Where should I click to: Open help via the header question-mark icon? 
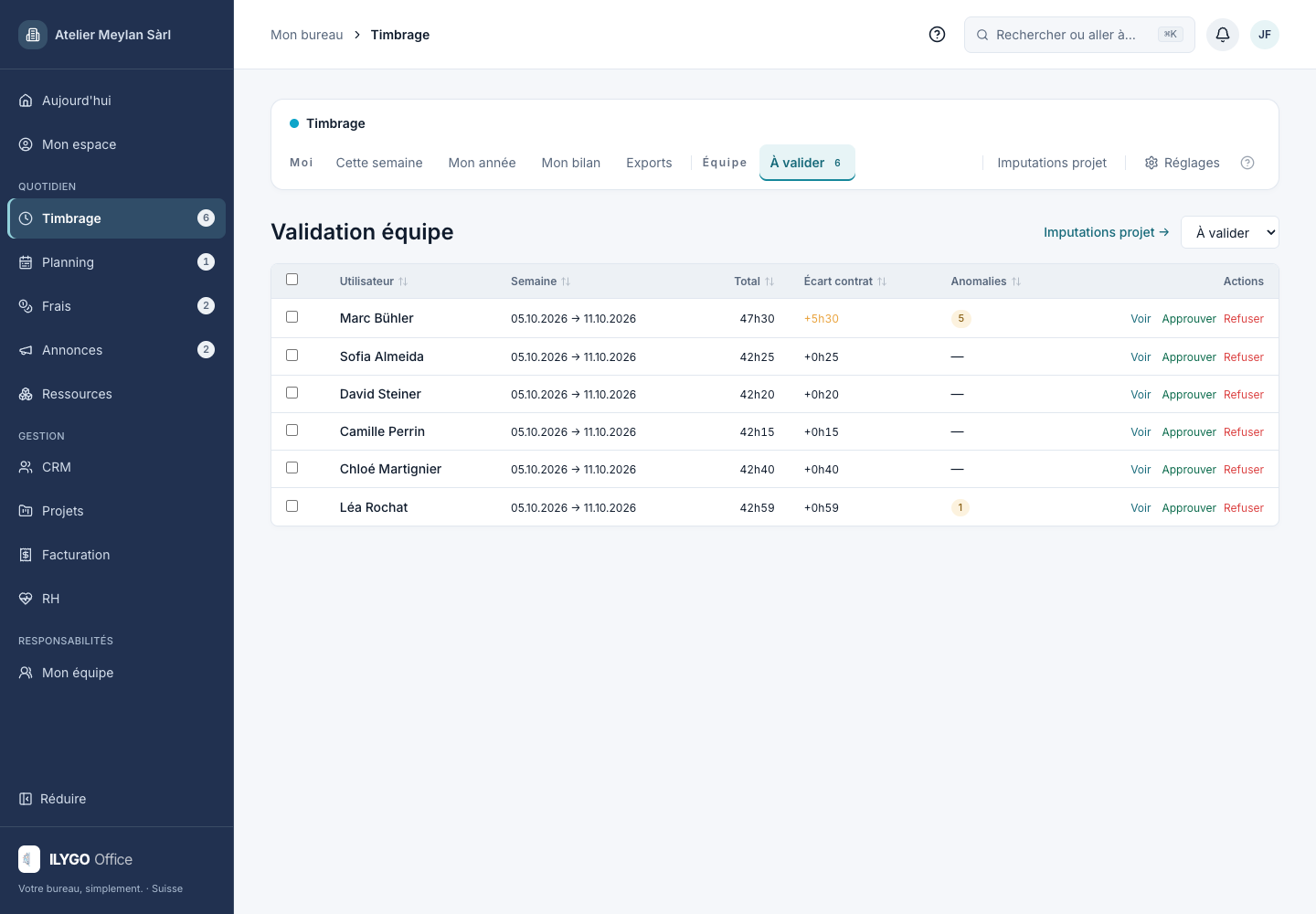(937, 35)
